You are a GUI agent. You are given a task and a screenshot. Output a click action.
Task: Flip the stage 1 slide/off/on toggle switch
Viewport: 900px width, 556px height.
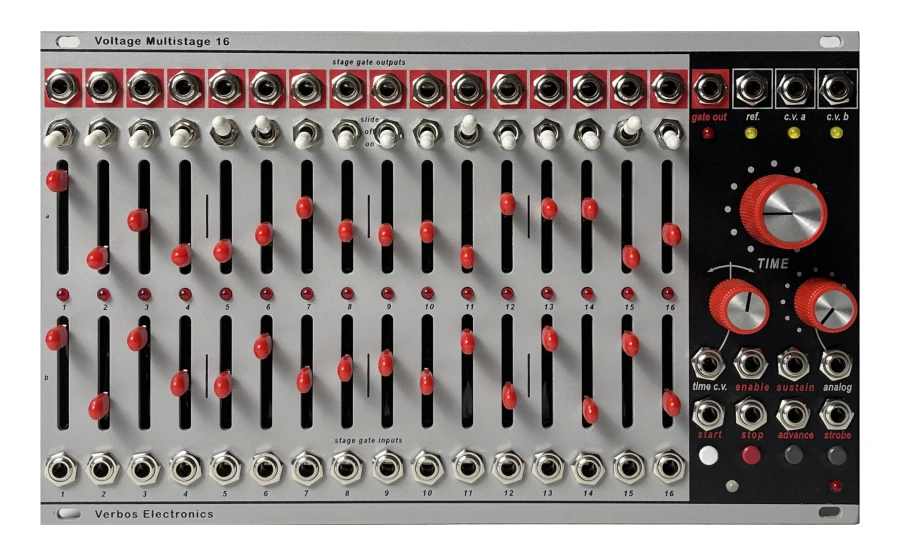60,134
